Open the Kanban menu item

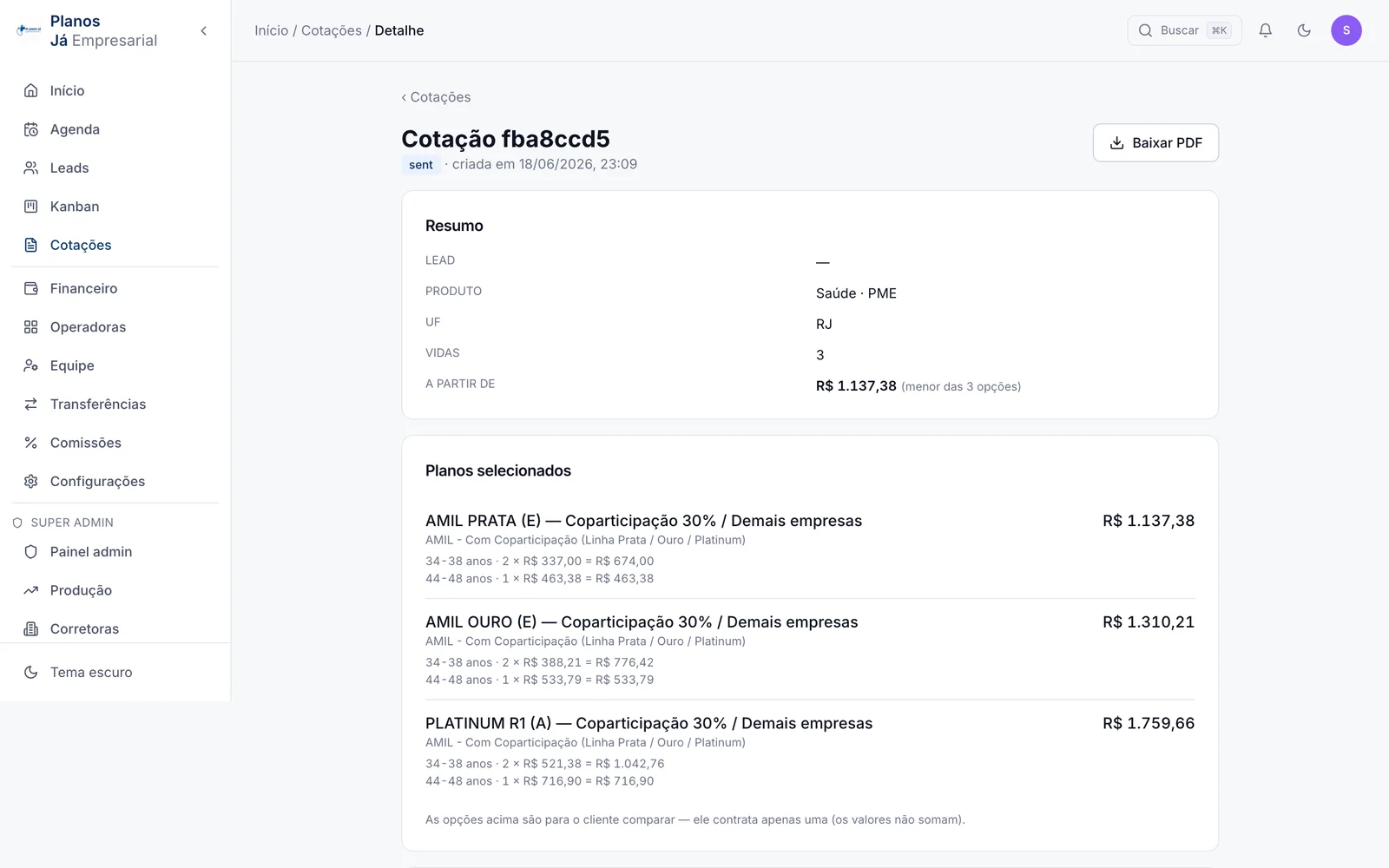click(115, 207)
